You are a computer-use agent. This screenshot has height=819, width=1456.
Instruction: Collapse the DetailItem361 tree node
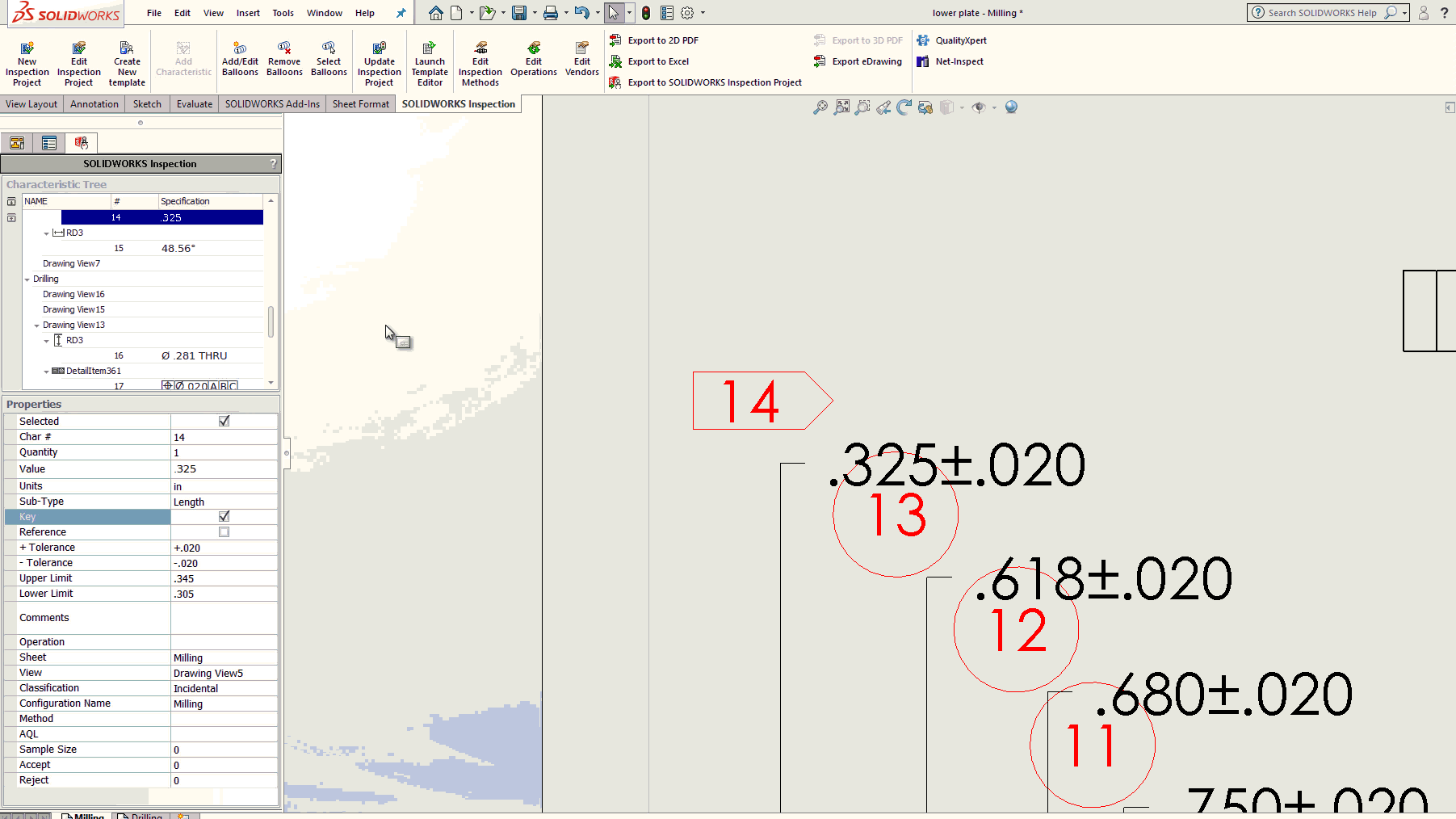tap(46, 372)
